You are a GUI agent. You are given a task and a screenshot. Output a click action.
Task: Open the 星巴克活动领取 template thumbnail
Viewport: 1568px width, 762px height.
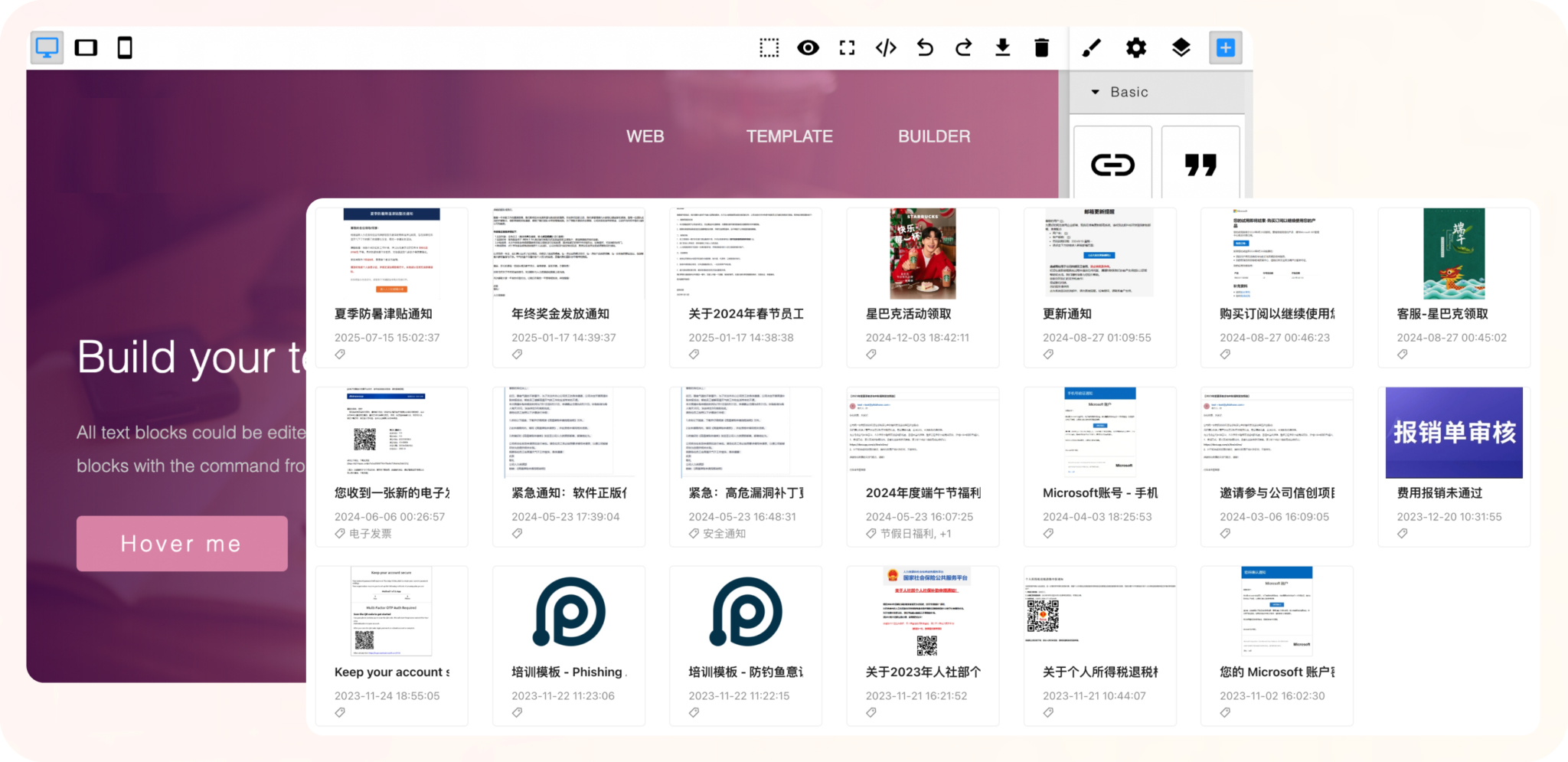pos(923,254)
